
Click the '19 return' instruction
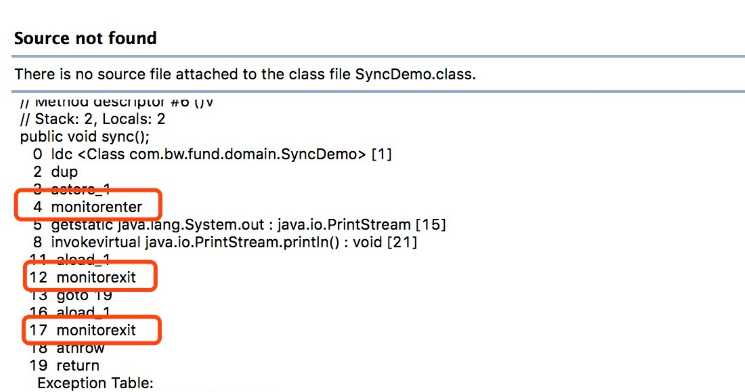tap(65, 365)
